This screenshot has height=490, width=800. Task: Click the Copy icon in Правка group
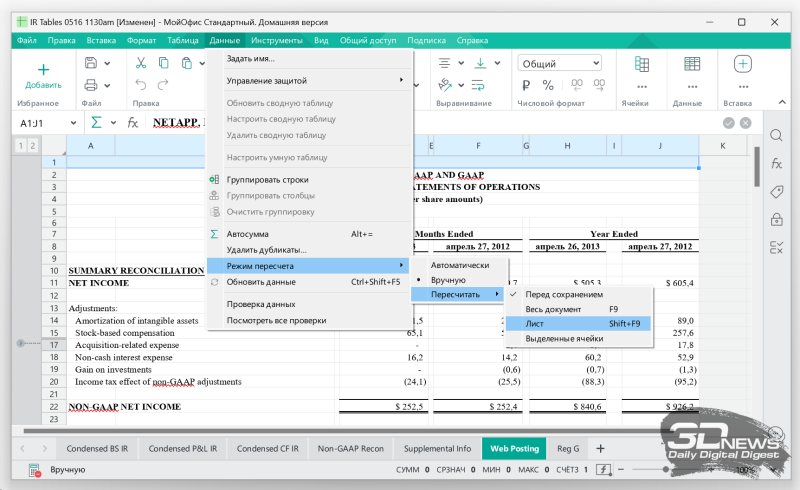163,63
